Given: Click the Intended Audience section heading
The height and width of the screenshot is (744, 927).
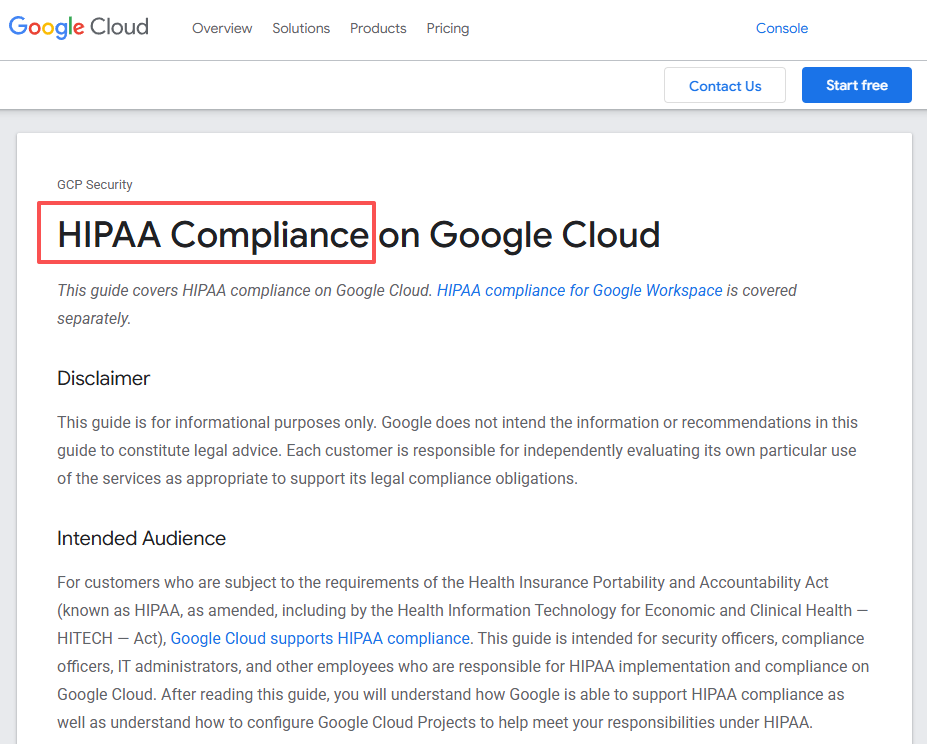Looking at the screenshot, I should point(141,538).
